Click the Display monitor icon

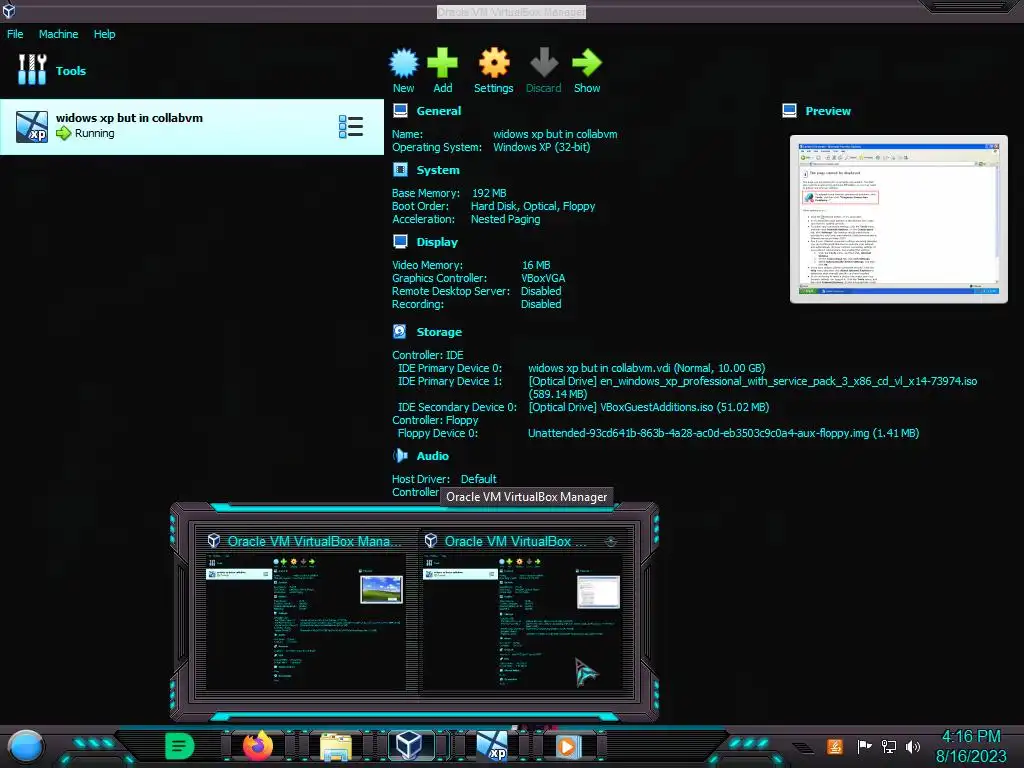(400, 242)
